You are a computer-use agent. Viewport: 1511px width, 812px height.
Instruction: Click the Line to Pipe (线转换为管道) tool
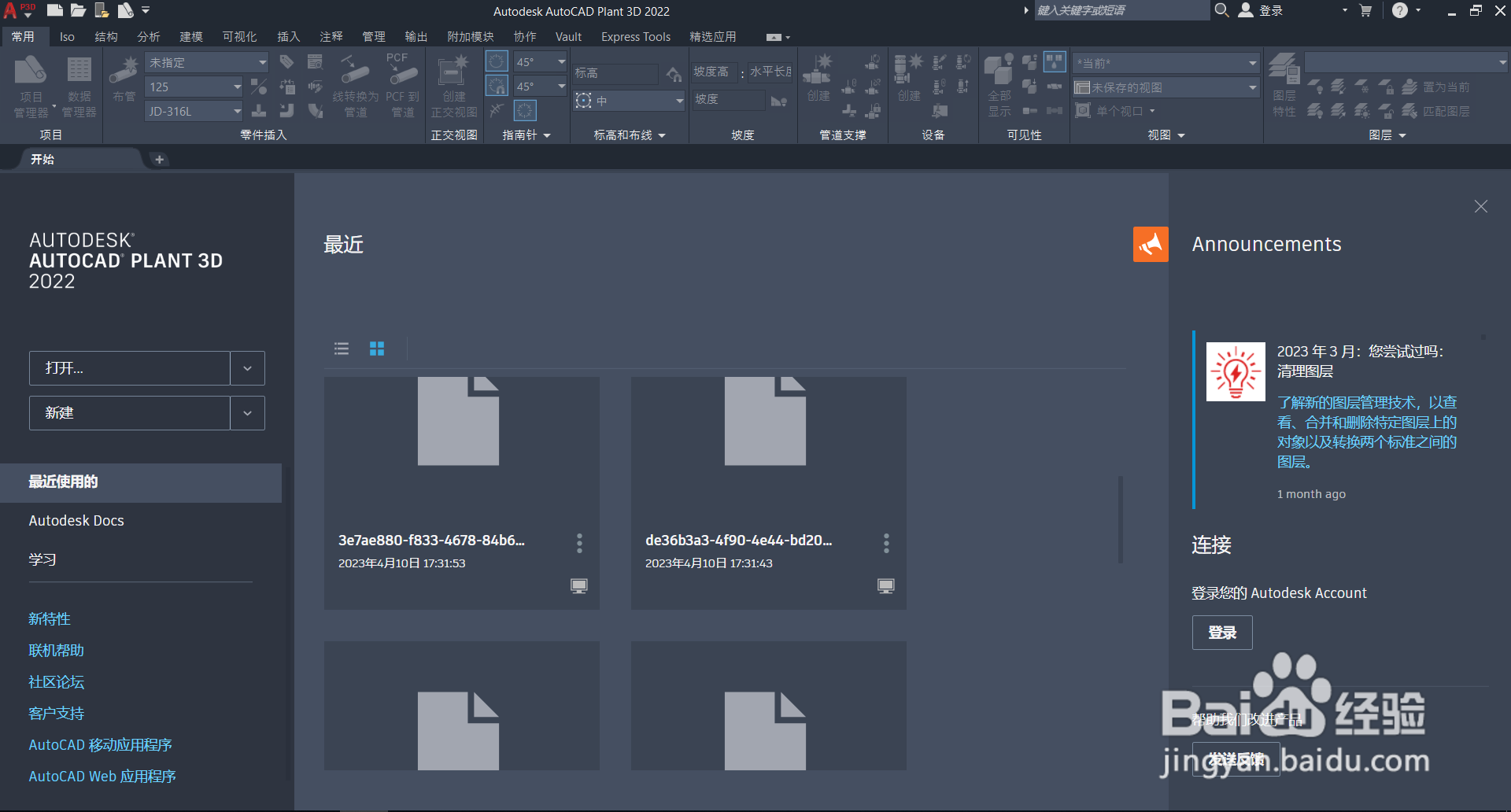356,85
